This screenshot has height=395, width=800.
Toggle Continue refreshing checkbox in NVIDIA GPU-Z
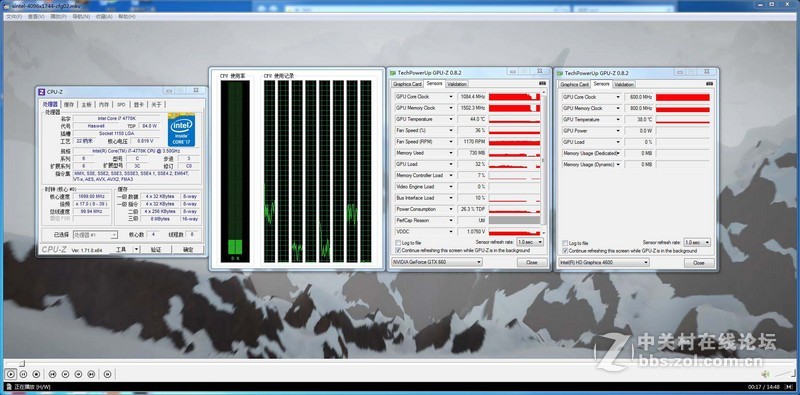pos(398,251)
